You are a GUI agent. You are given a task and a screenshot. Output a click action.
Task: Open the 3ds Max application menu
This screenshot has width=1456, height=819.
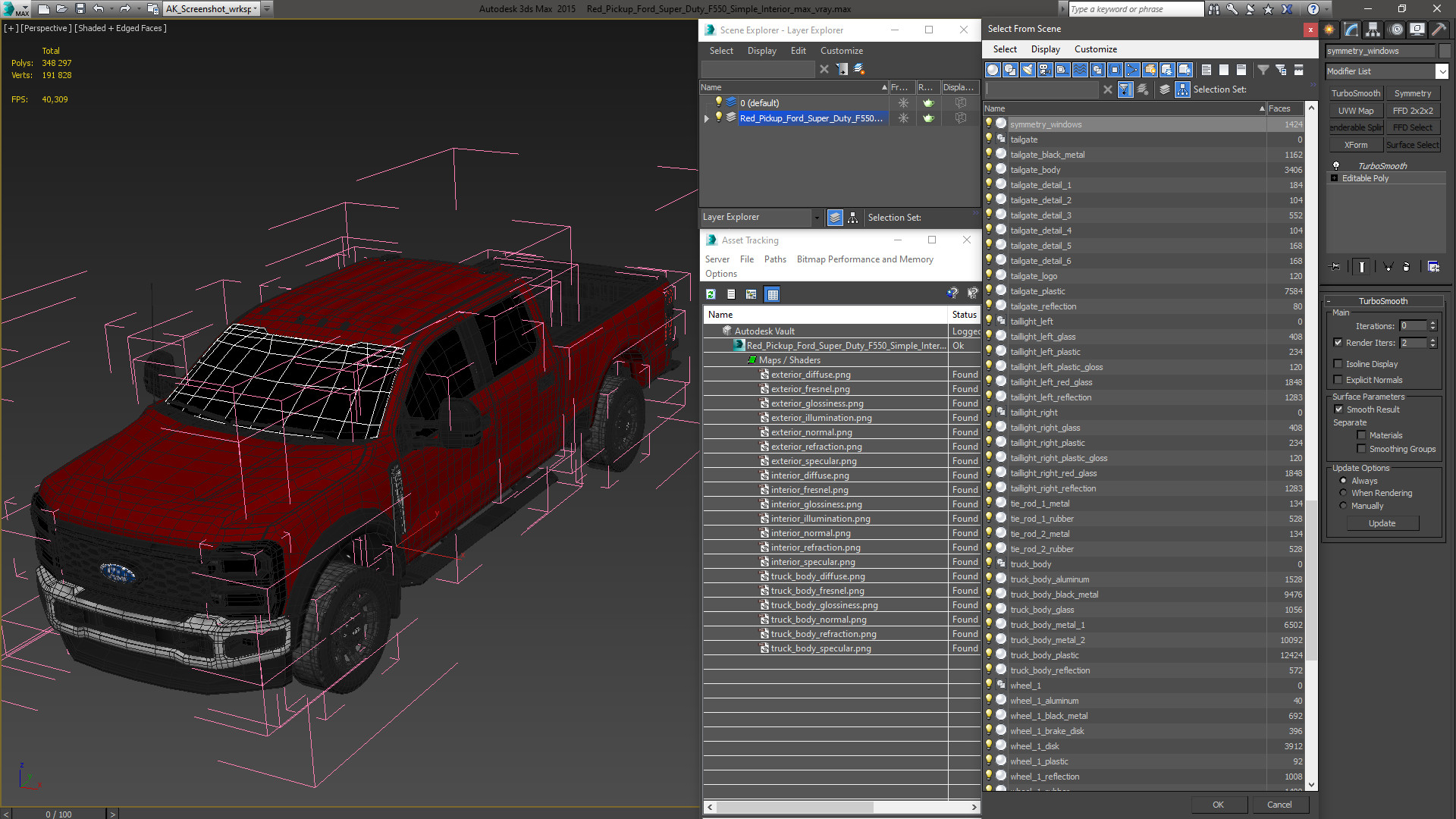pos(14,9)
